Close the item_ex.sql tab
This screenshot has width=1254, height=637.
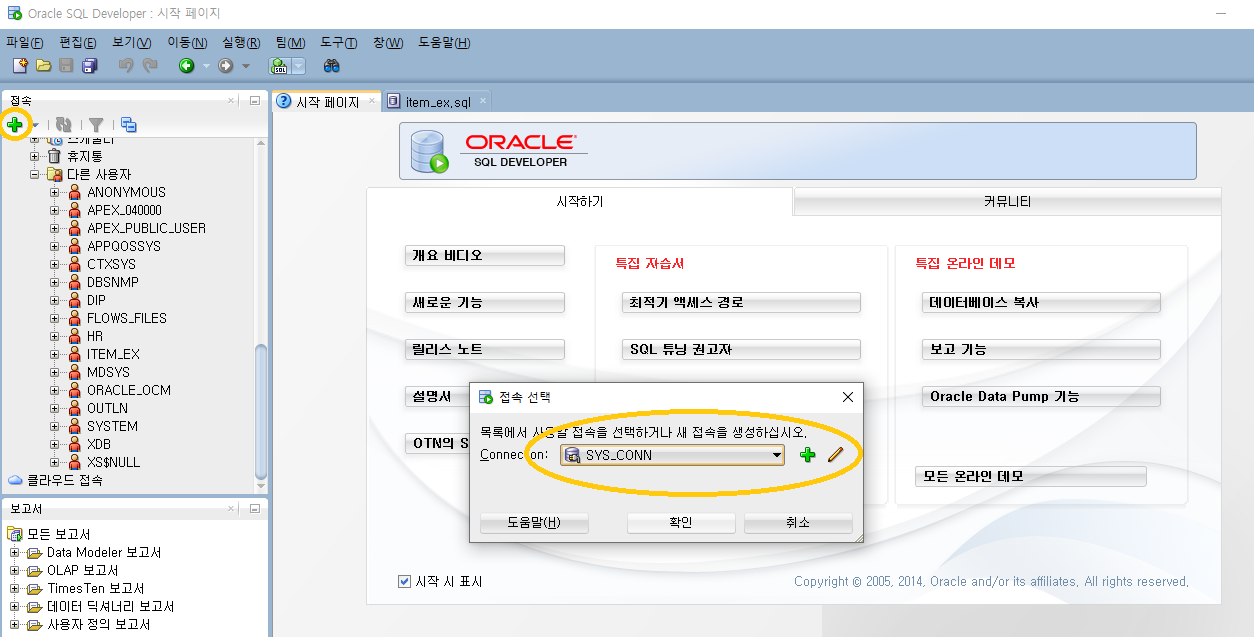[x=482, y=101]
